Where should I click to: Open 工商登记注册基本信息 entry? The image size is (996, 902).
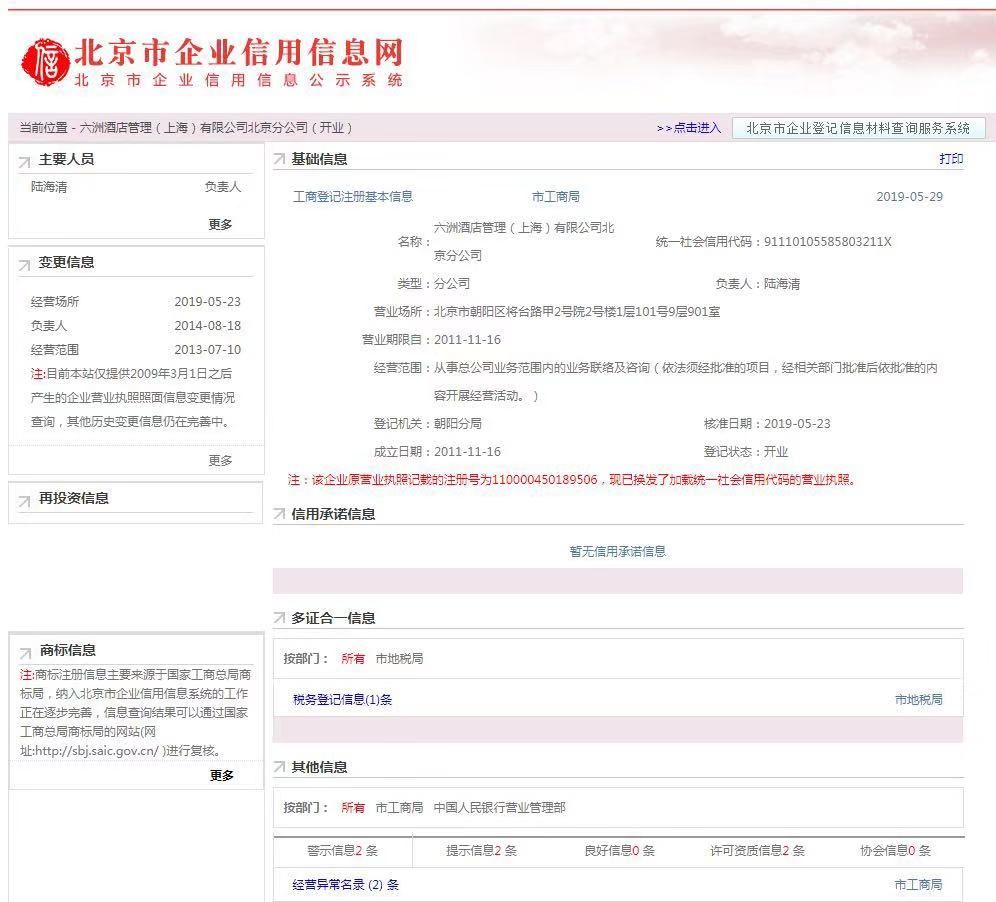(x=353, y=197)
